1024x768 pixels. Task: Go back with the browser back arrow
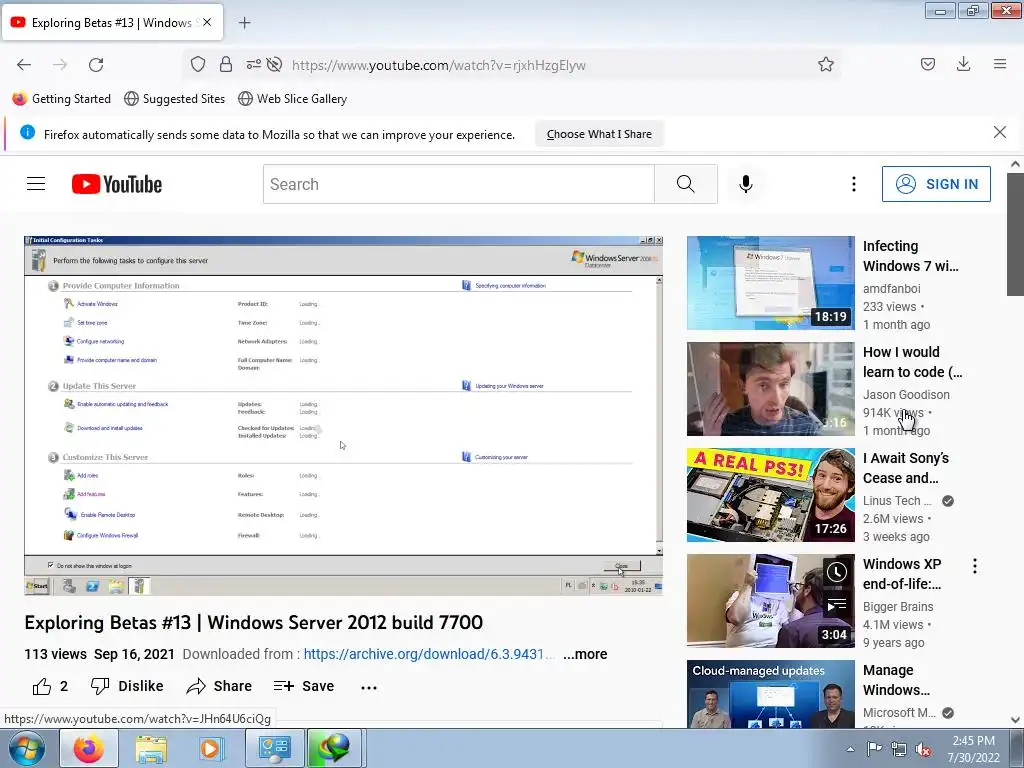pyautogui.click(x=24, y=65)
